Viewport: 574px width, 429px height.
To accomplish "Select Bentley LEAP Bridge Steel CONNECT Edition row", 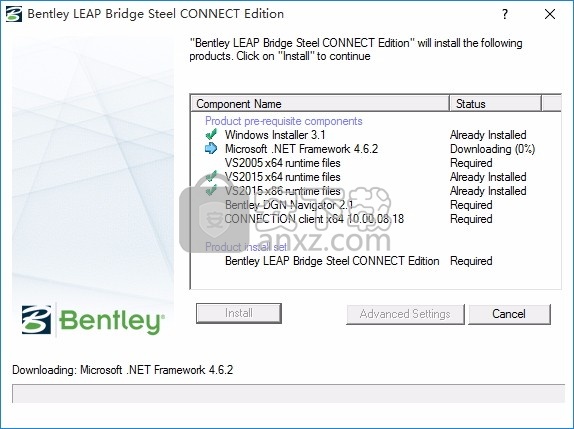I will [x=376, y=261].
